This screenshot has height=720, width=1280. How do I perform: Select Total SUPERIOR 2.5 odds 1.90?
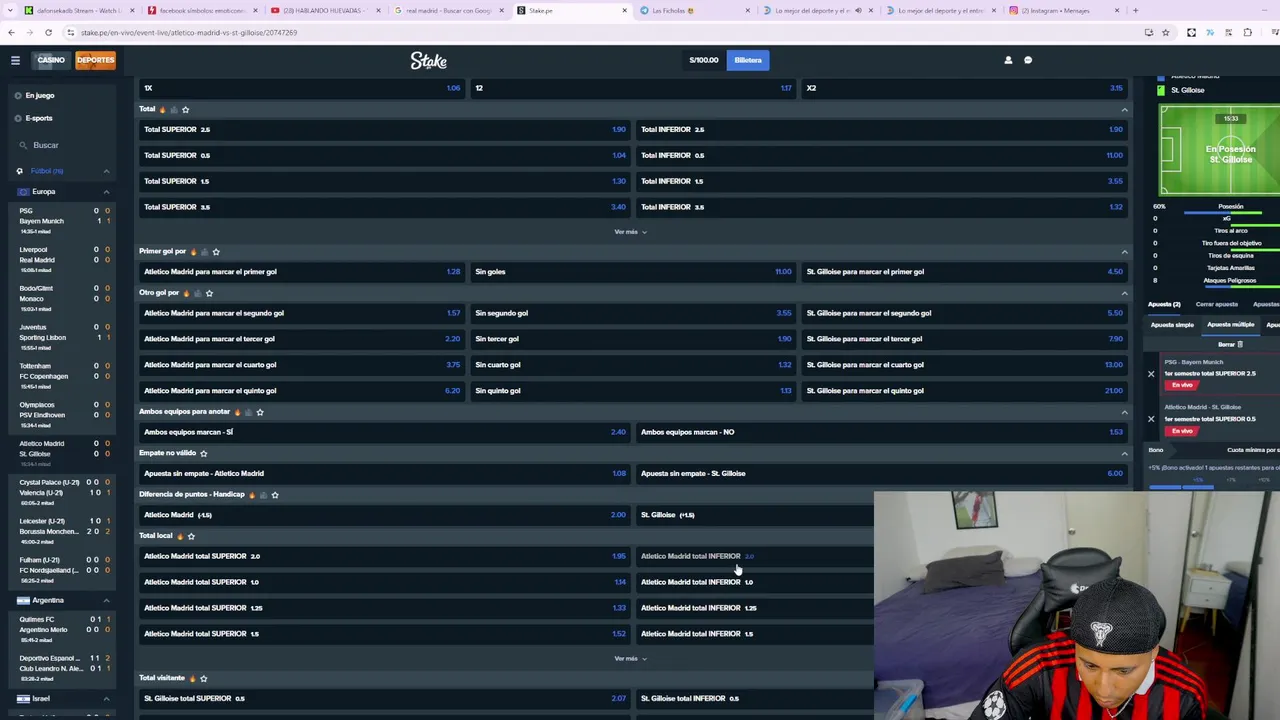385,129
